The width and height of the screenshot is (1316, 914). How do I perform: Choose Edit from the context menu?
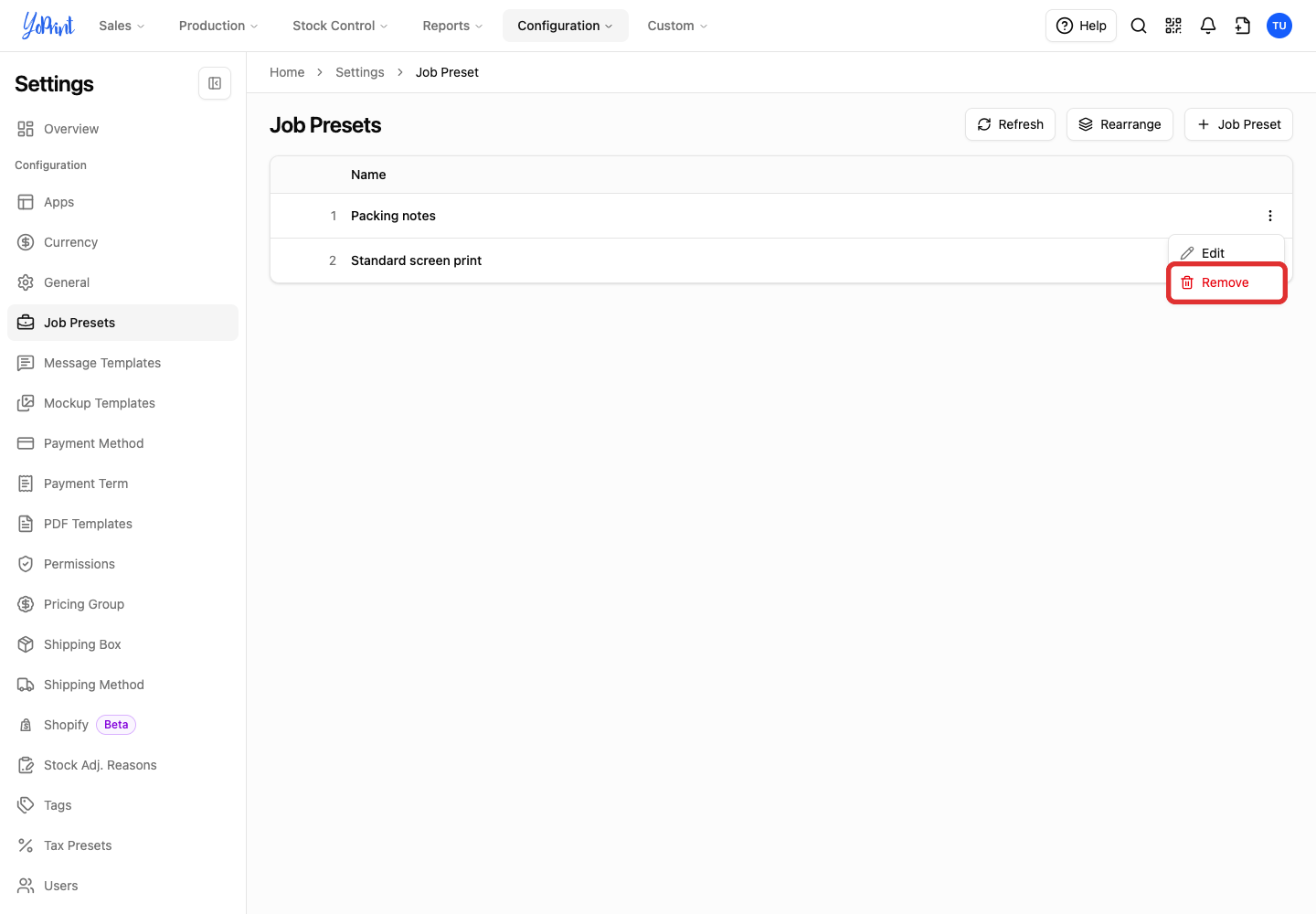point(1226,253)
